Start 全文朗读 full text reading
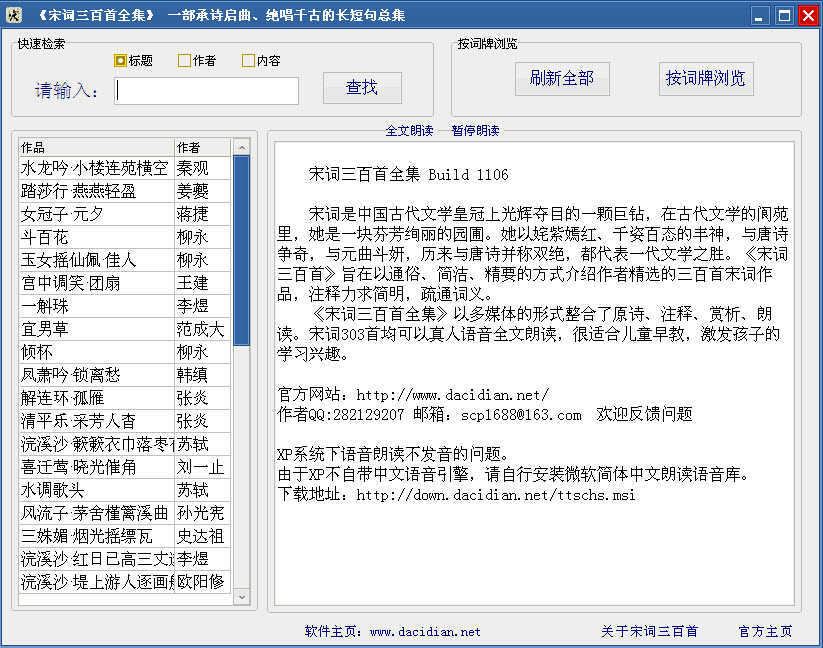This screenshot has width=823, height=648. (x=409, y=131)
